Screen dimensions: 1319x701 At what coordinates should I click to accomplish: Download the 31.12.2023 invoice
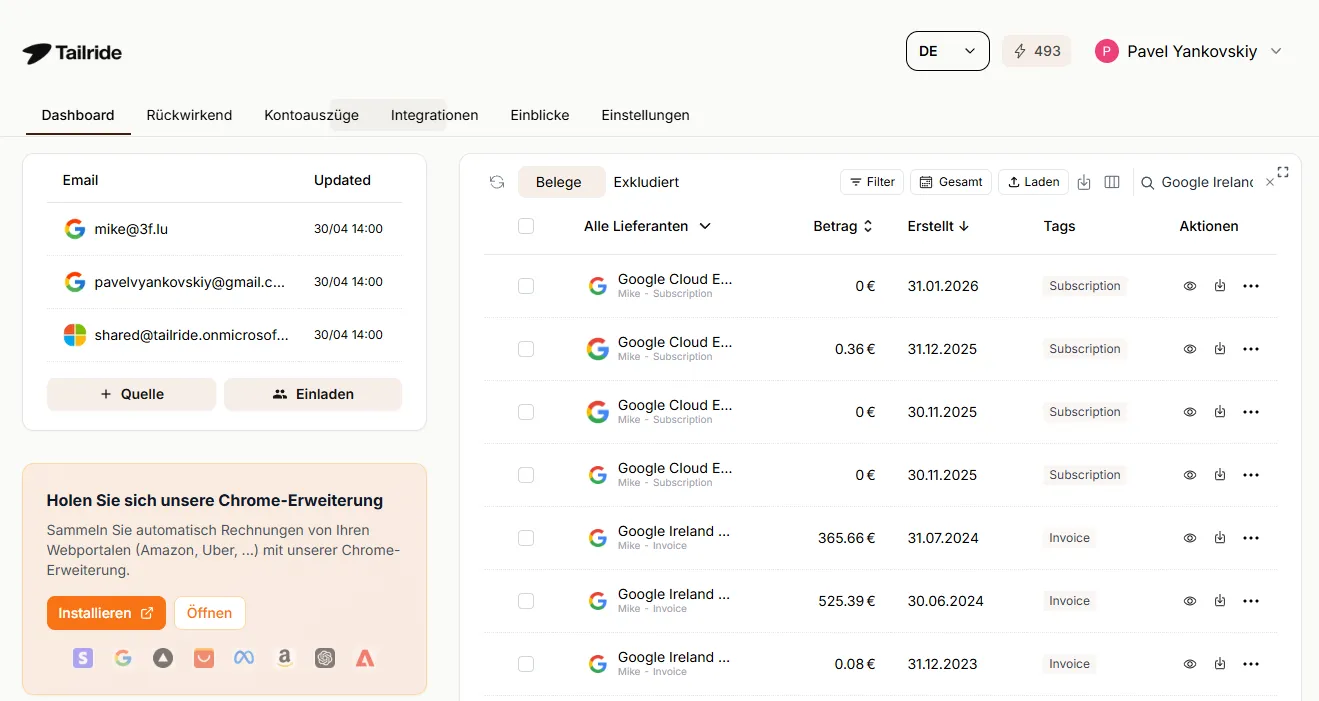1220,664
